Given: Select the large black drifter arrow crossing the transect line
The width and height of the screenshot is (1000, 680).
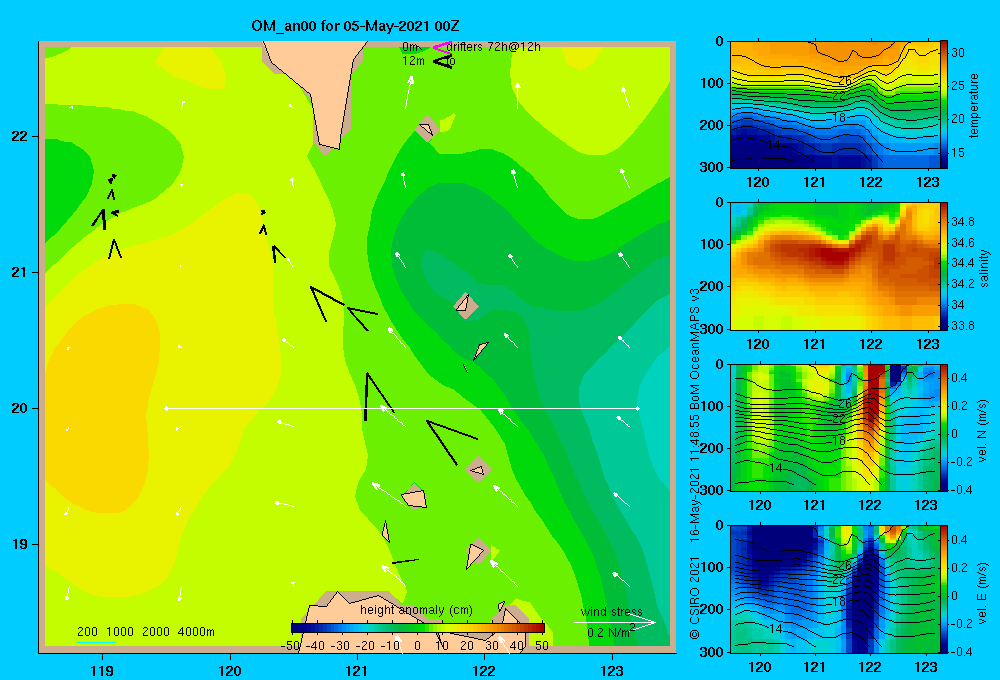Looking at the screenshot, I should [378, 396].
